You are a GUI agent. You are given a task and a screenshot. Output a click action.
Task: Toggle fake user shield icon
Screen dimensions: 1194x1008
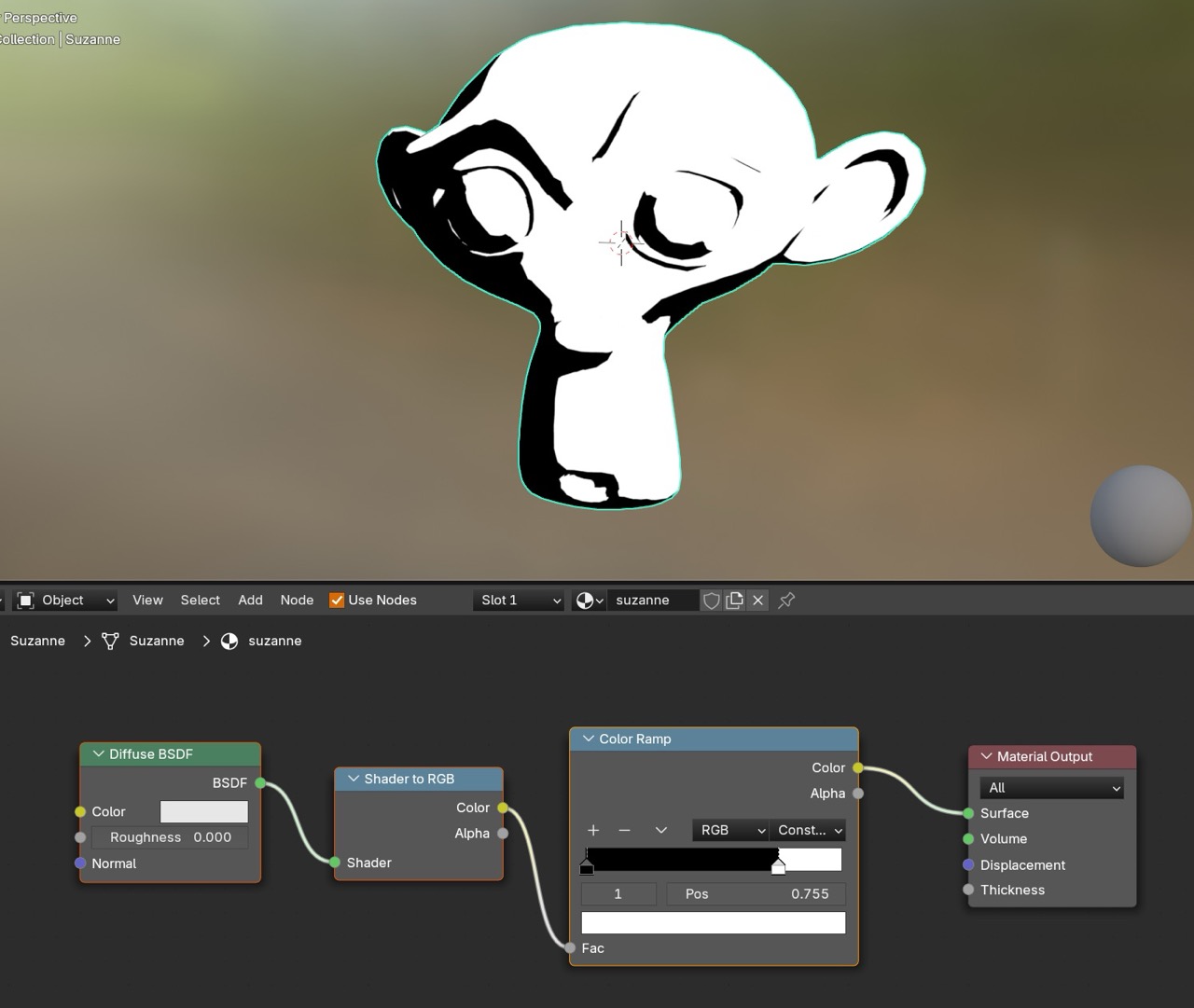click(x=712, y=601)
